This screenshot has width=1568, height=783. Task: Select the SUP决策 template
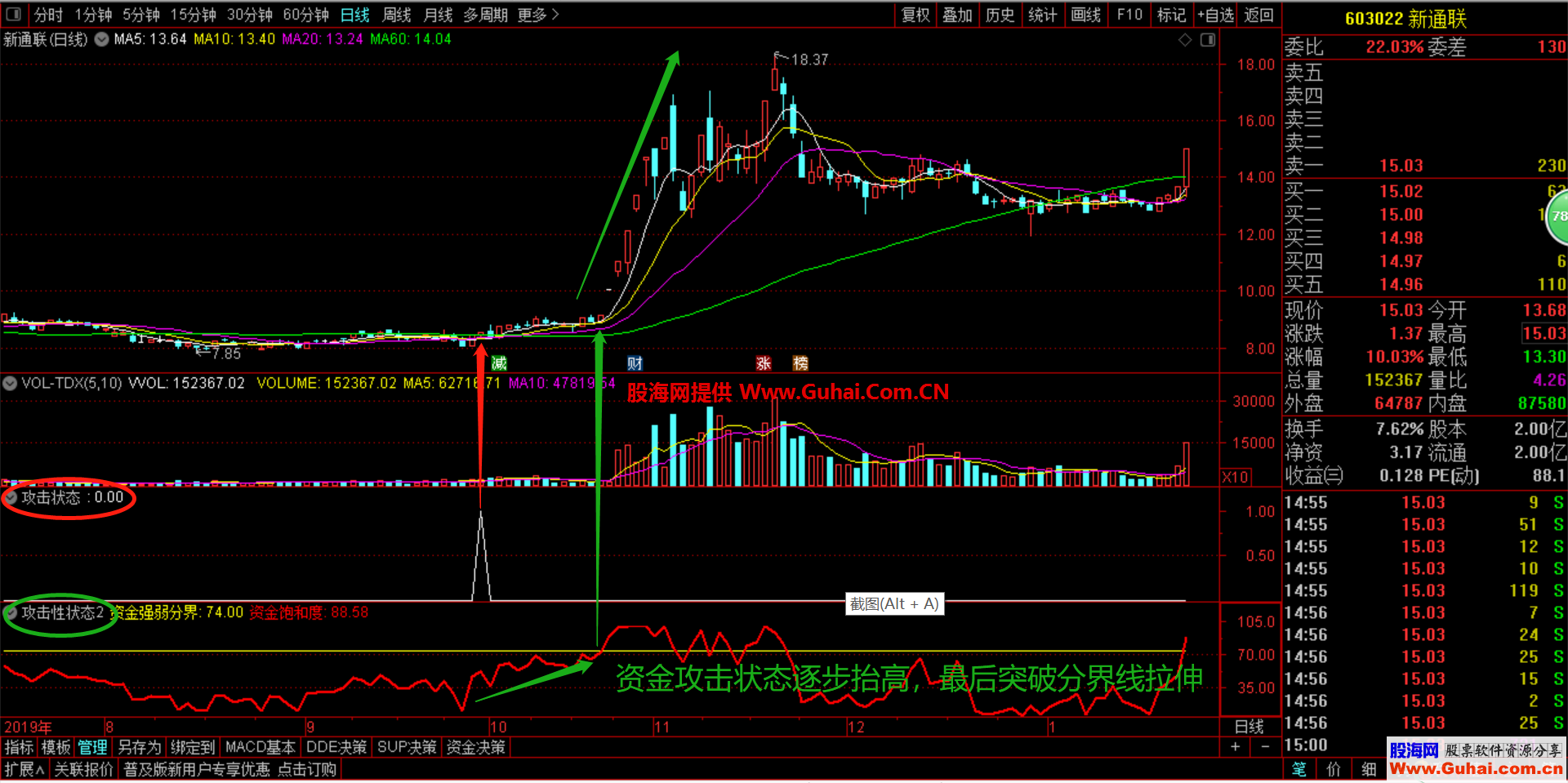(407, 747)
